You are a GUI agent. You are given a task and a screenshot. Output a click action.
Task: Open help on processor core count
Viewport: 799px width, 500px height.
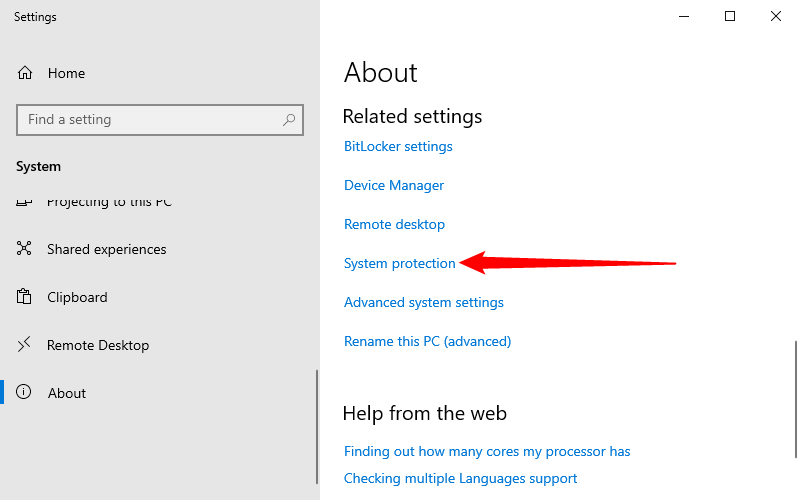pyautogui.click(x=487, y=451)
